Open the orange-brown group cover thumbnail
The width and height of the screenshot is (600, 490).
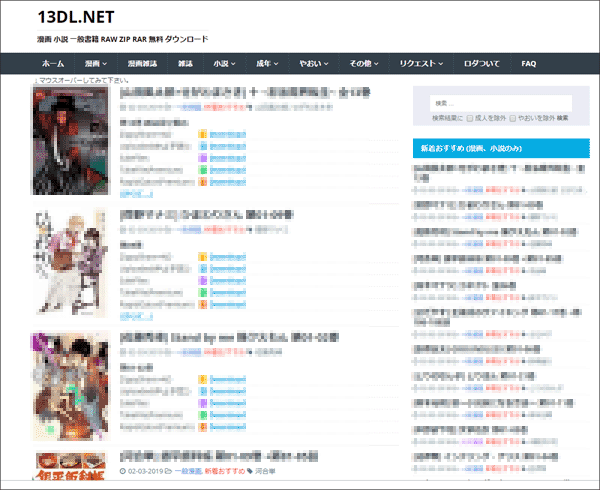click(70, 386)
